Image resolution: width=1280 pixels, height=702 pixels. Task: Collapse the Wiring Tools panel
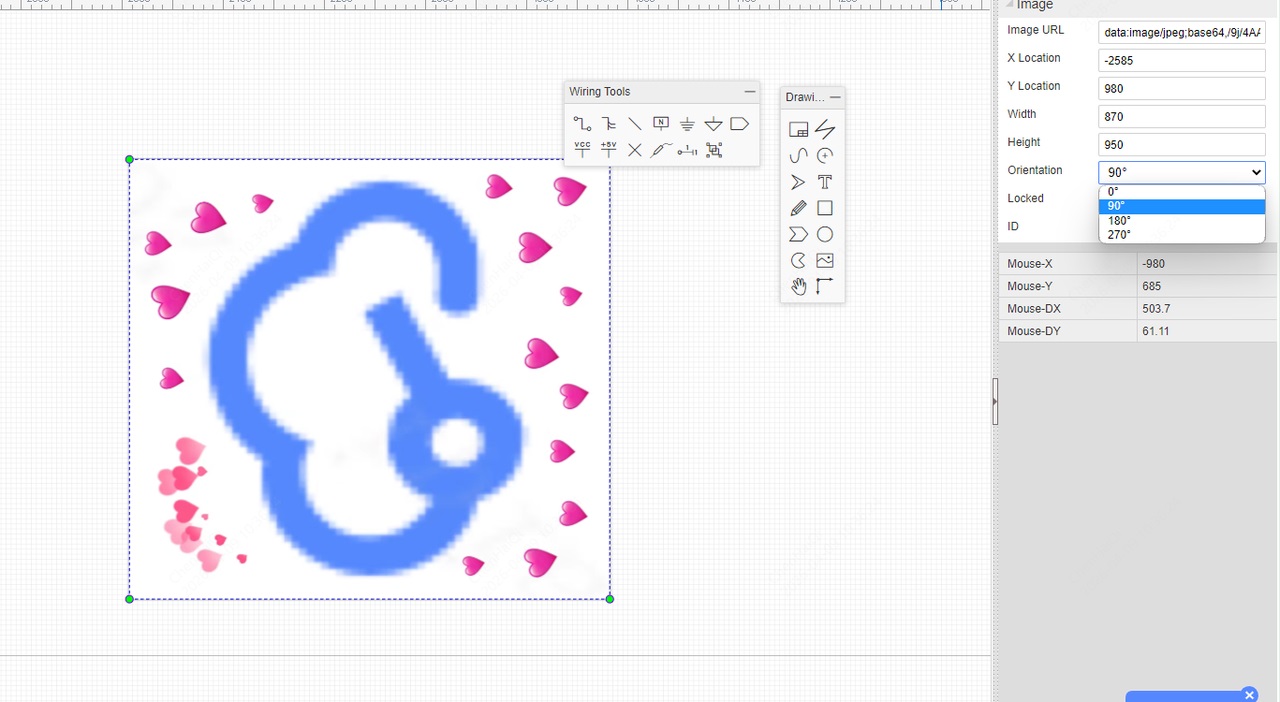tap(750, 92)
